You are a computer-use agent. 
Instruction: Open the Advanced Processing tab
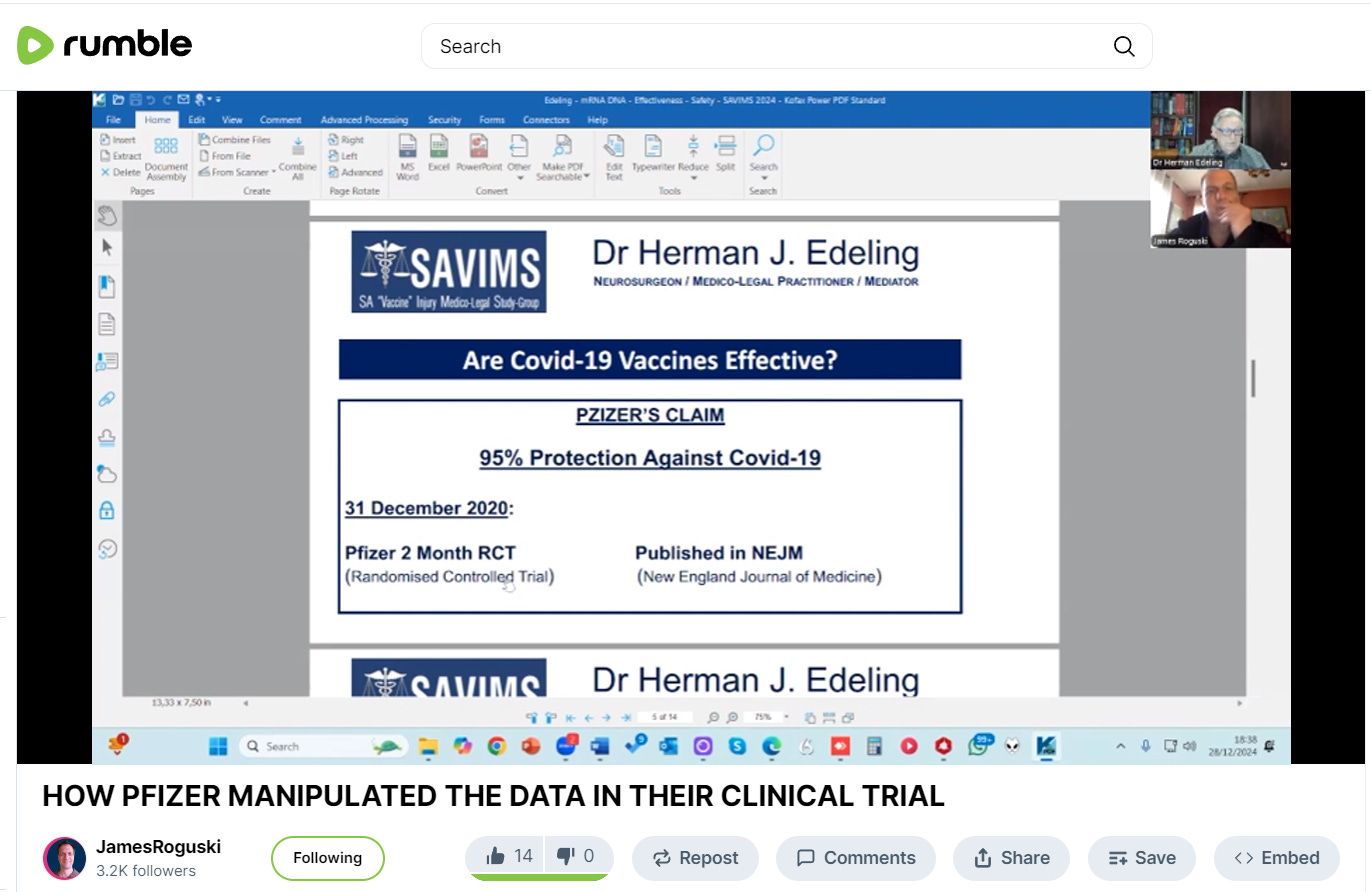[364, 120]
